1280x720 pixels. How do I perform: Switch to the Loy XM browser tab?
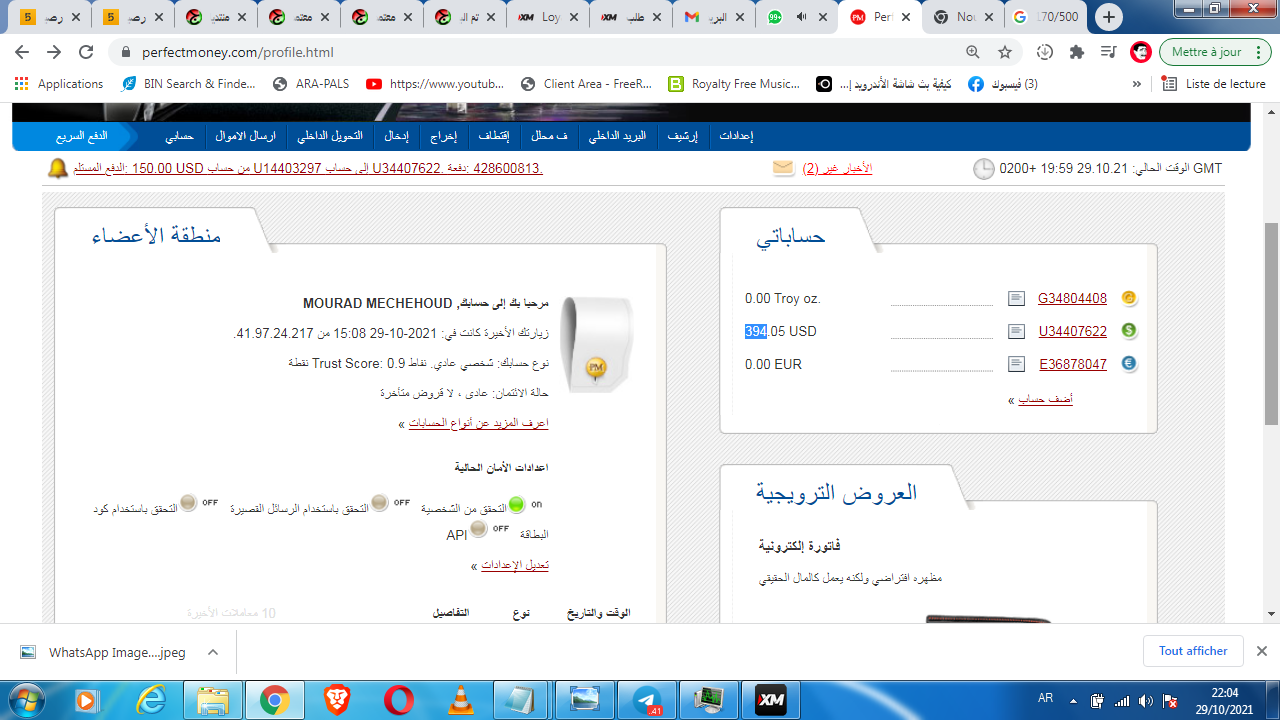(x=547, y=17)
